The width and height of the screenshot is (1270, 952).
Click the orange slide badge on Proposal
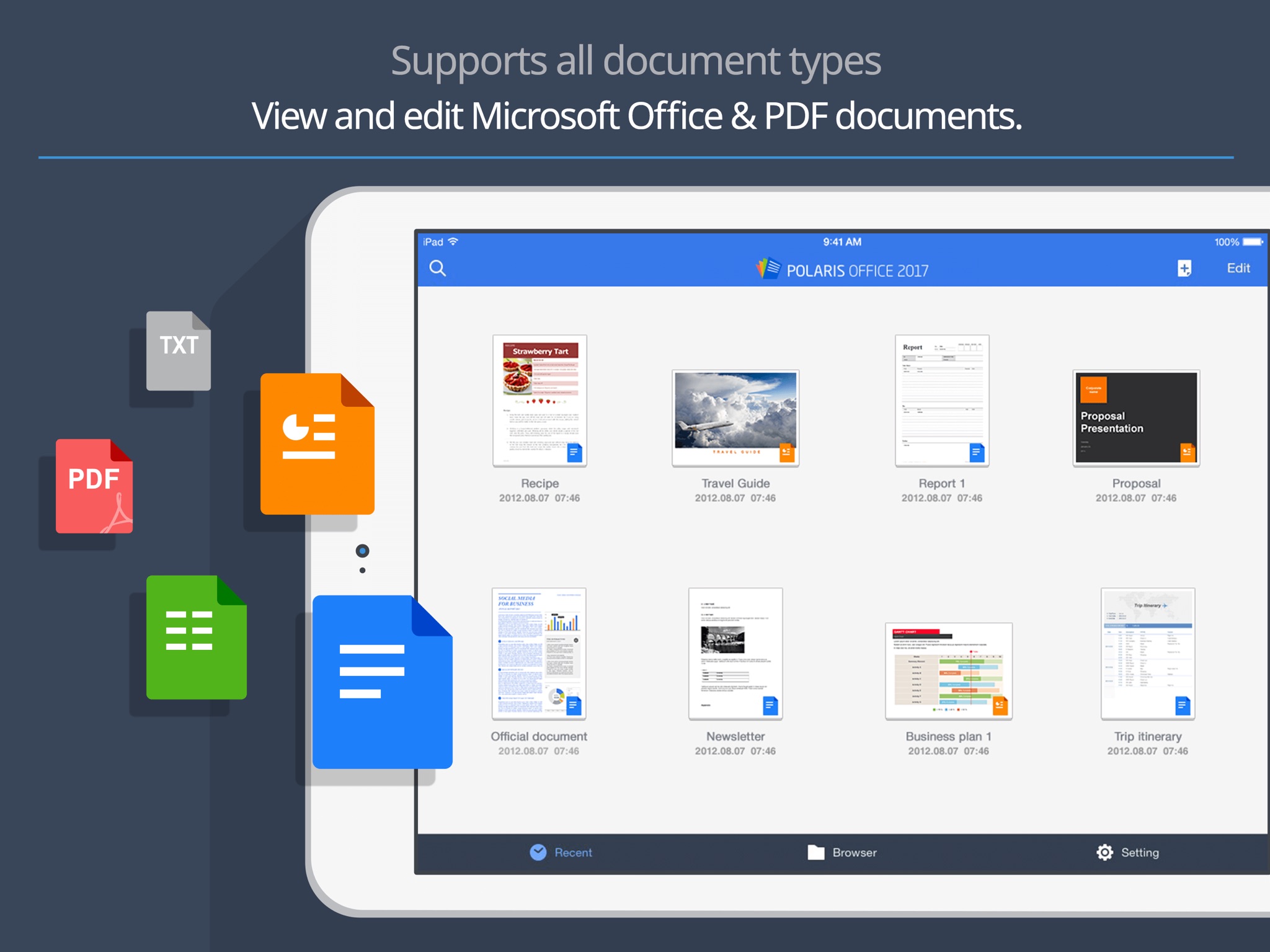point(1188,453)
